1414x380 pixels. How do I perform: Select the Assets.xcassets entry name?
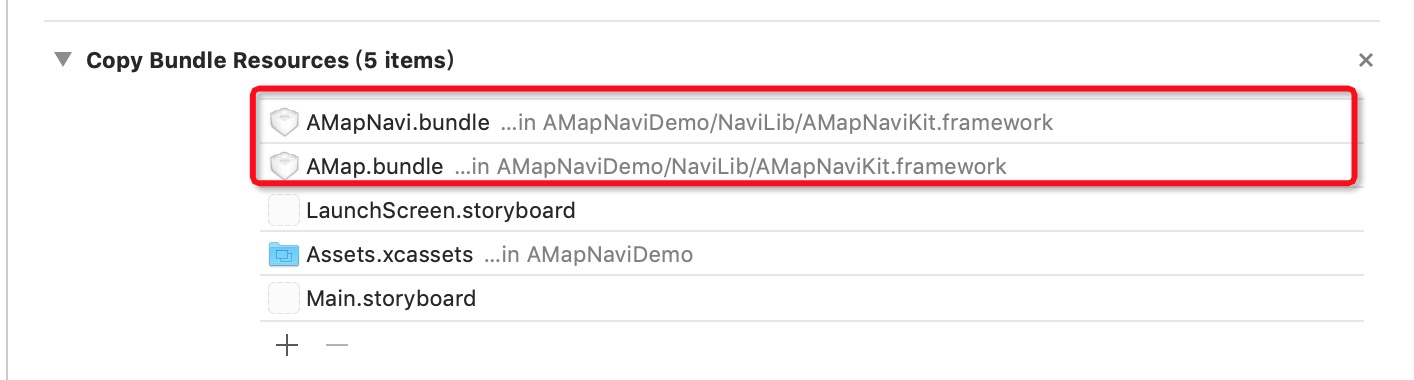389,254
